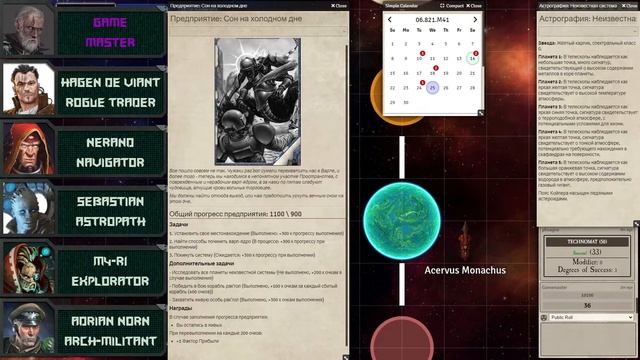The height and width of the screenshot is (360, 640).
Task: Click the 1d100 roll formula
Action: pyautogui.click(x=587, y=295)
